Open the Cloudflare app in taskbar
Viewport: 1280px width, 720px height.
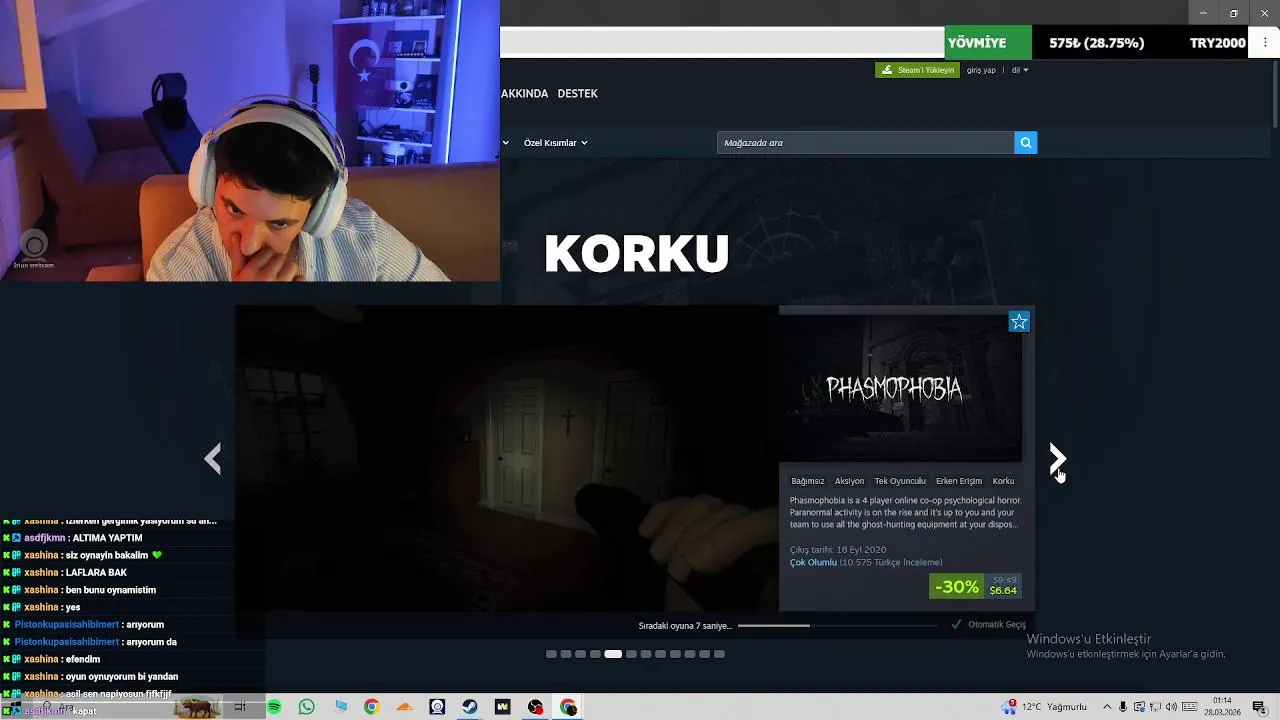tap(404, 707)
